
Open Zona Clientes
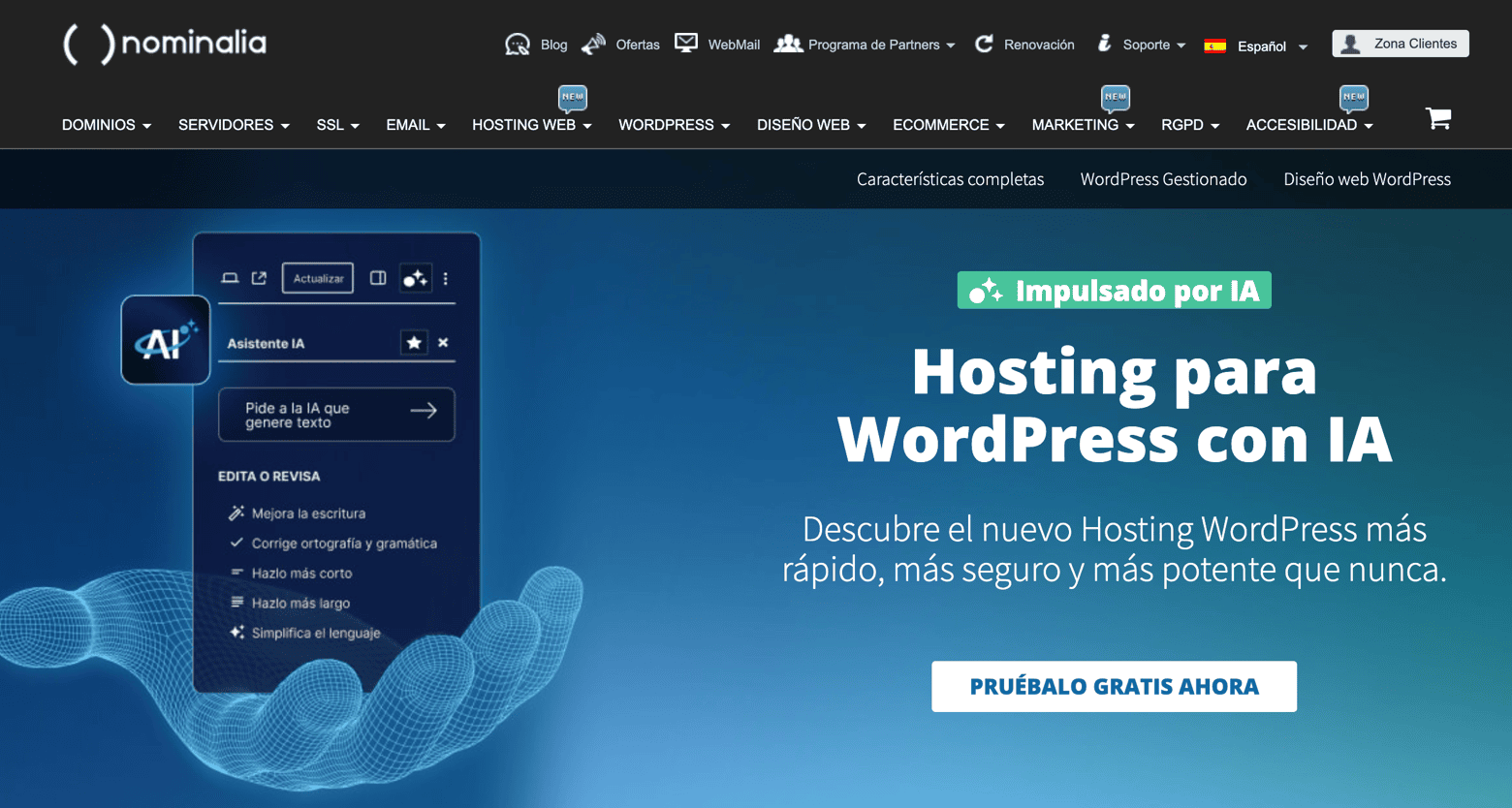[x=1401, y=44]
